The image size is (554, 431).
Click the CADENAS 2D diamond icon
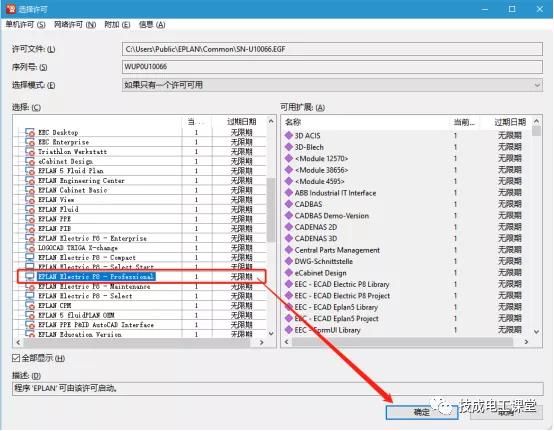[x=289, y=227]
